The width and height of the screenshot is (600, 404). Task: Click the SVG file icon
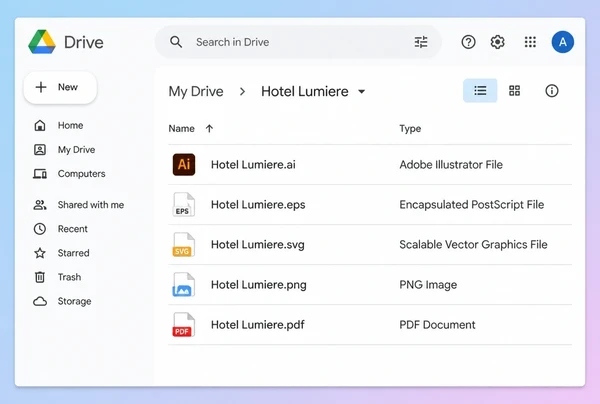pyautogui.click(x=184, y=244)
